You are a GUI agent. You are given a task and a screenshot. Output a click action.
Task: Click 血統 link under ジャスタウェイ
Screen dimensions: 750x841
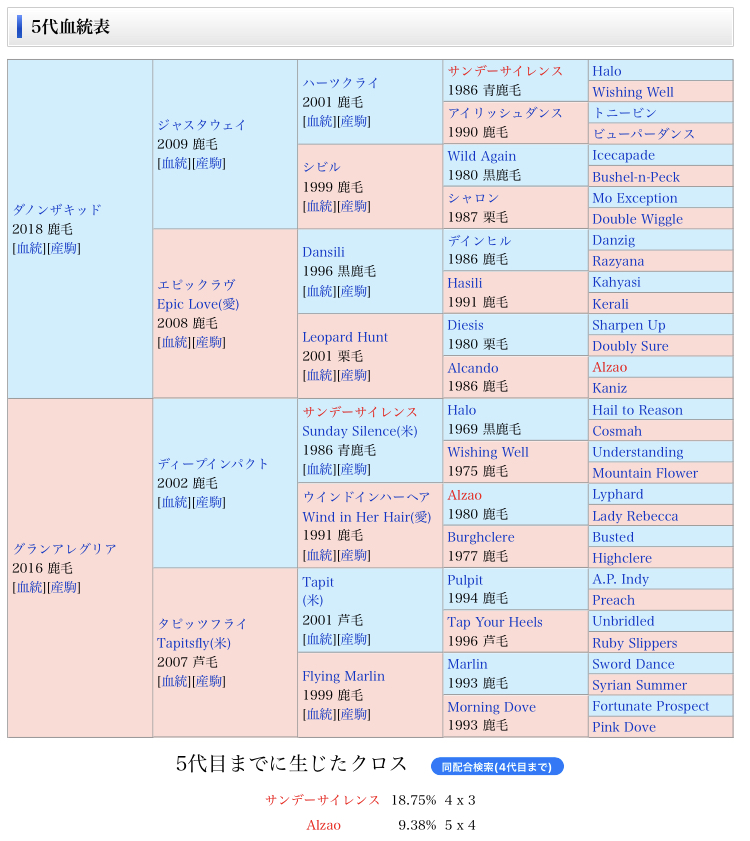(x=174, y=163)
